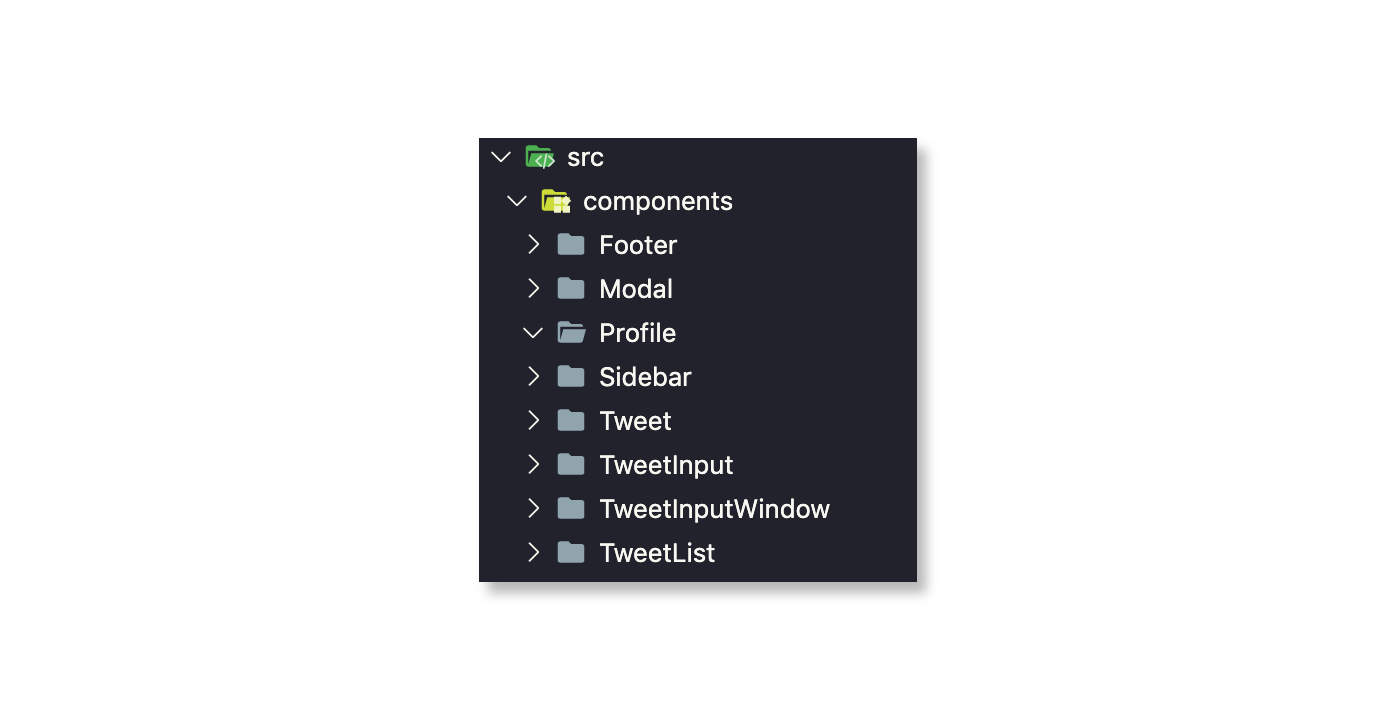Image resolution: width=1397 pixels, height=722 pixels.
Task: Expand the Modal folder chevron
Action: 533,289
